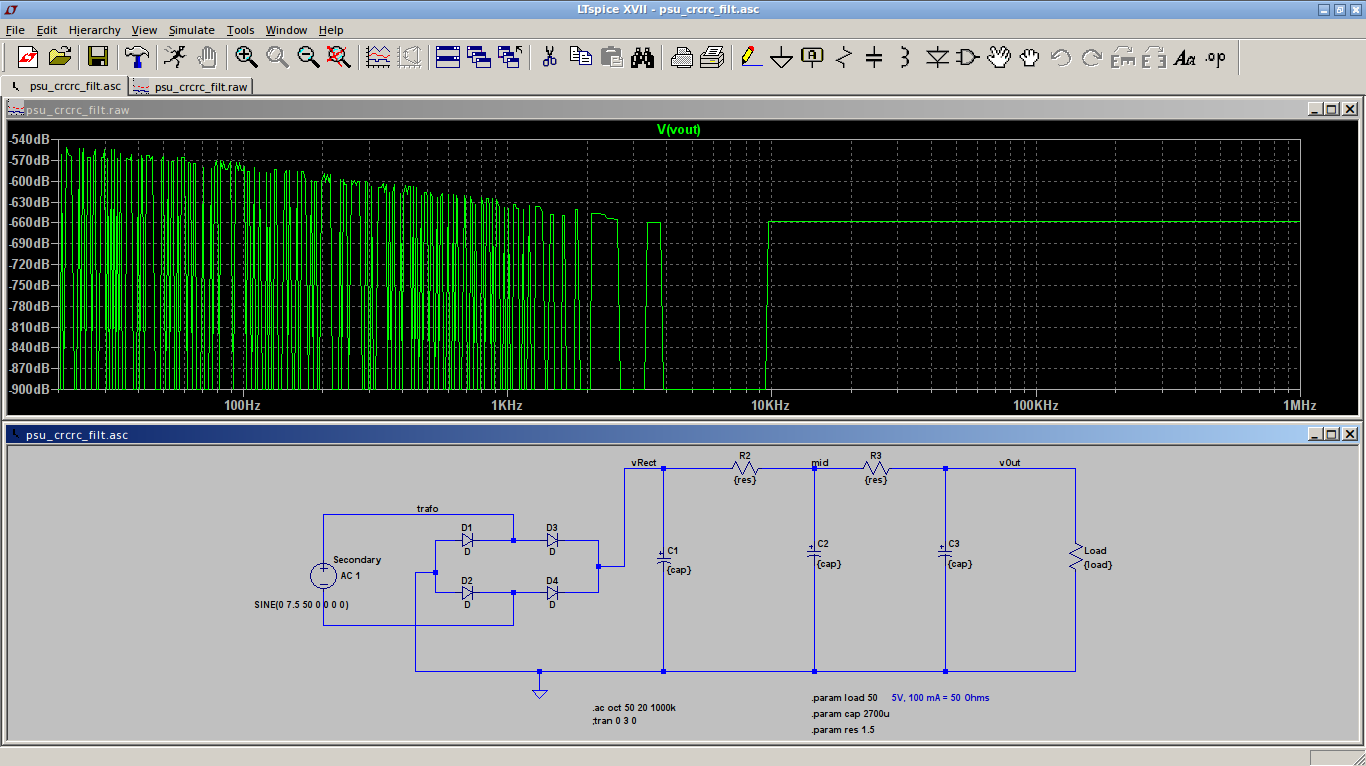Select the Cut scissors tool

549,57
